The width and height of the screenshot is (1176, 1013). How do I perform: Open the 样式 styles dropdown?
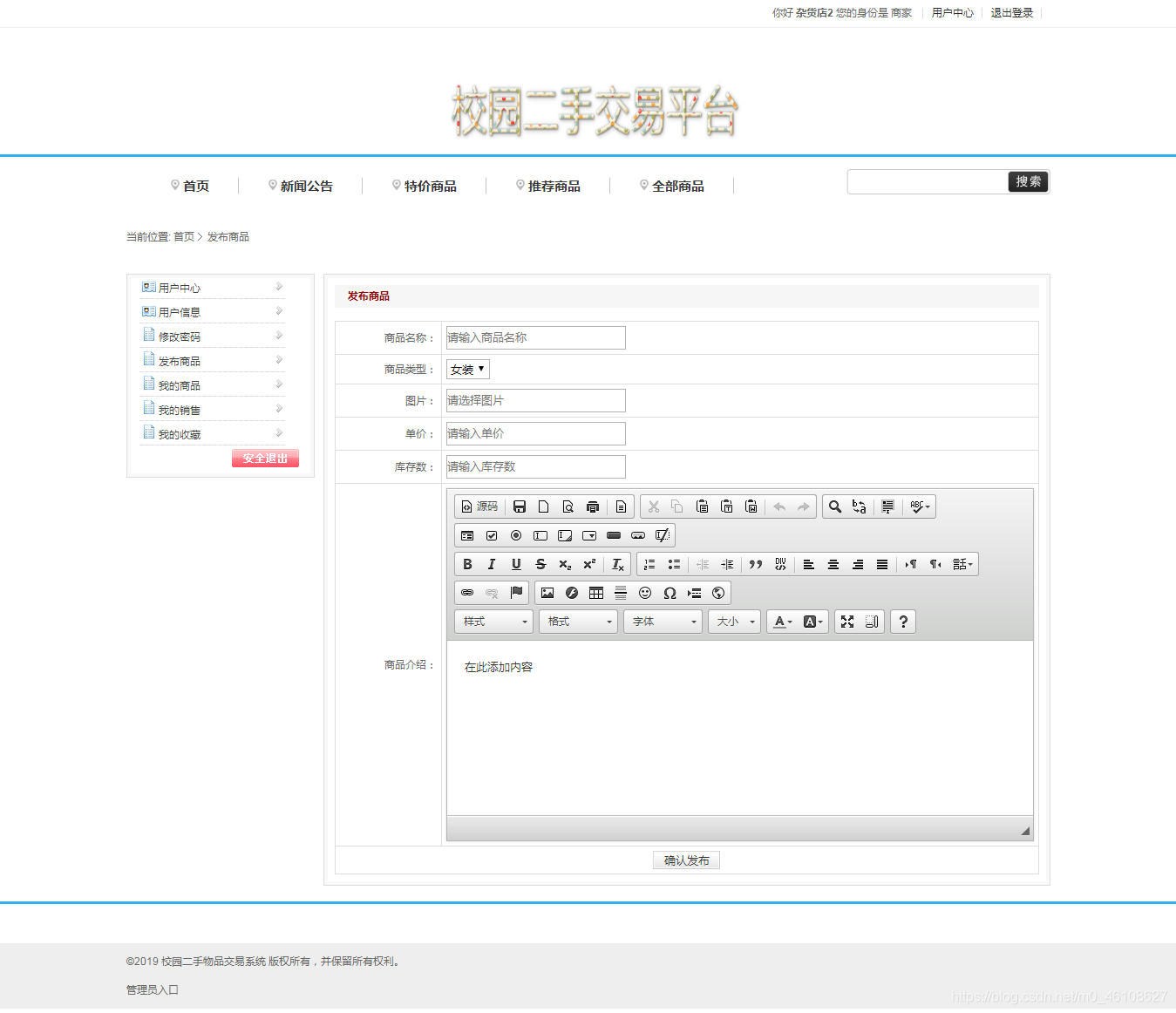[494, 622]
